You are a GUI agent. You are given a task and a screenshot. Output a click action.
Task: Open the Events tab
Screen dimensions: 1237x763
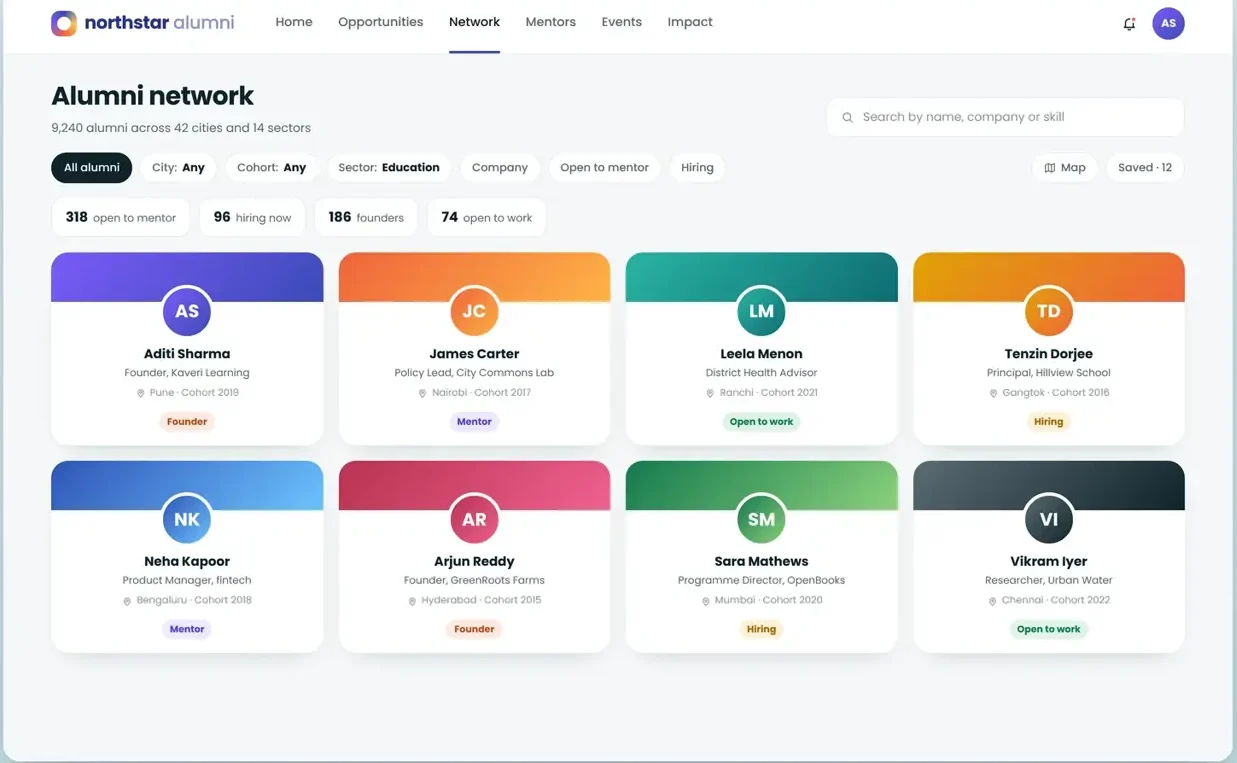coord(622,22)
